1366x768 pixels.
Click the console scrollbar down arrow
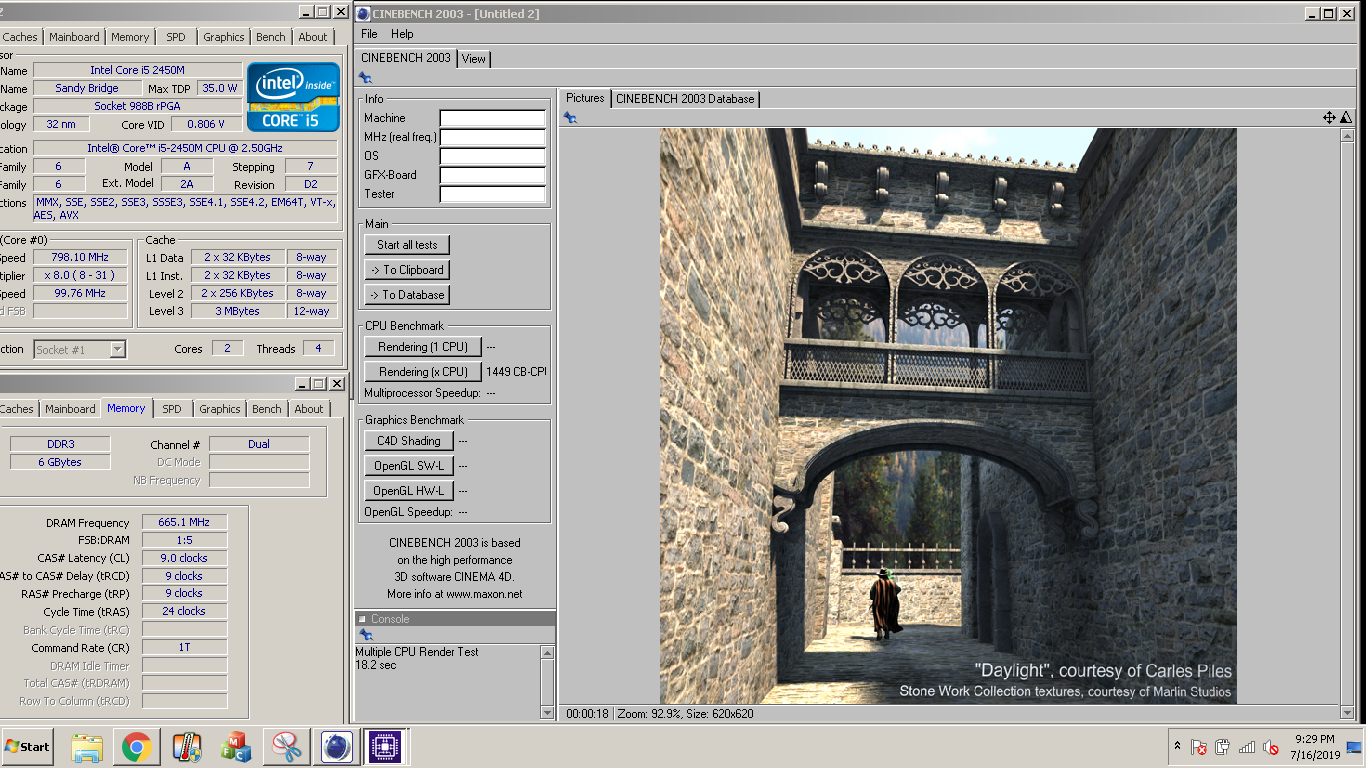[547, 712]
